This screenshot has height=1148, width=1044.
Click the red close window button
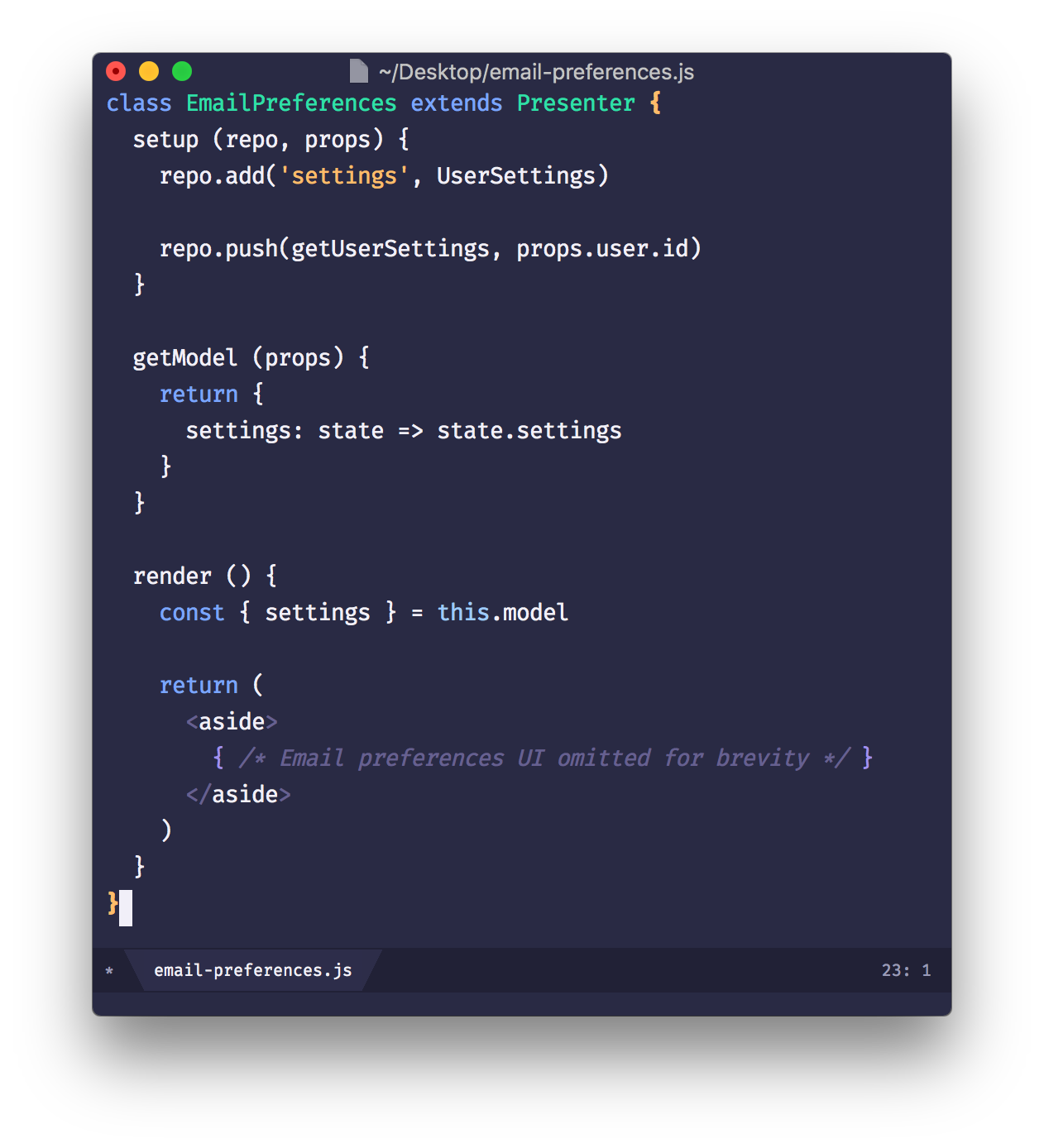[x=117, y=71]
